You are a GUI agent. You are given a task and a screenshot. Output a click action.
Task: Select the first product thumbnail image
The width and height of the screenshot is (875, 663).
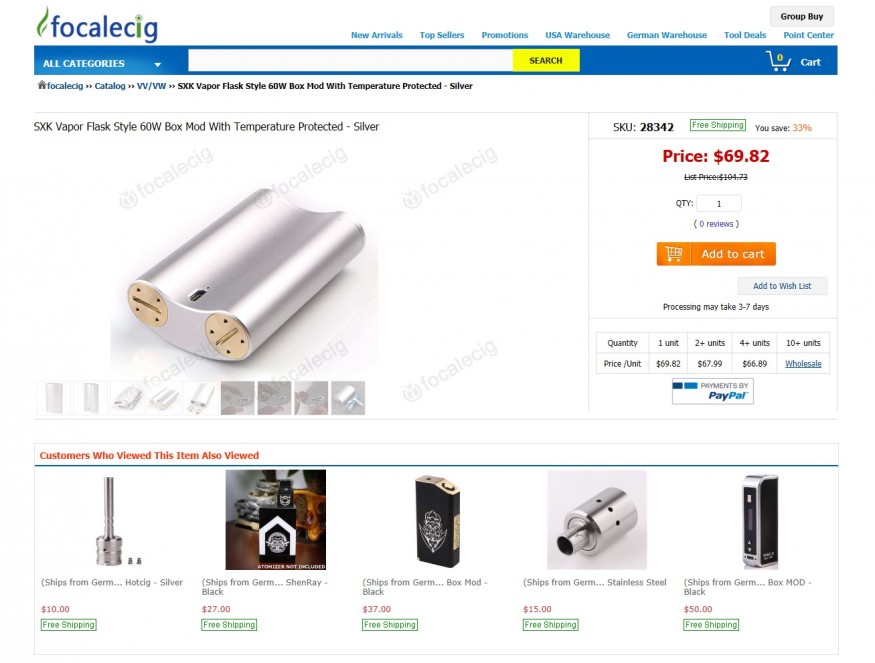tap(54, 398)
